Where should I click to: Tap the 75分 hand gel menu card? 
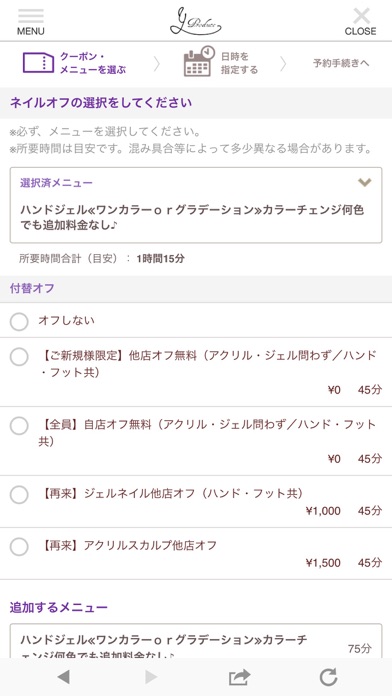[196, 641]
